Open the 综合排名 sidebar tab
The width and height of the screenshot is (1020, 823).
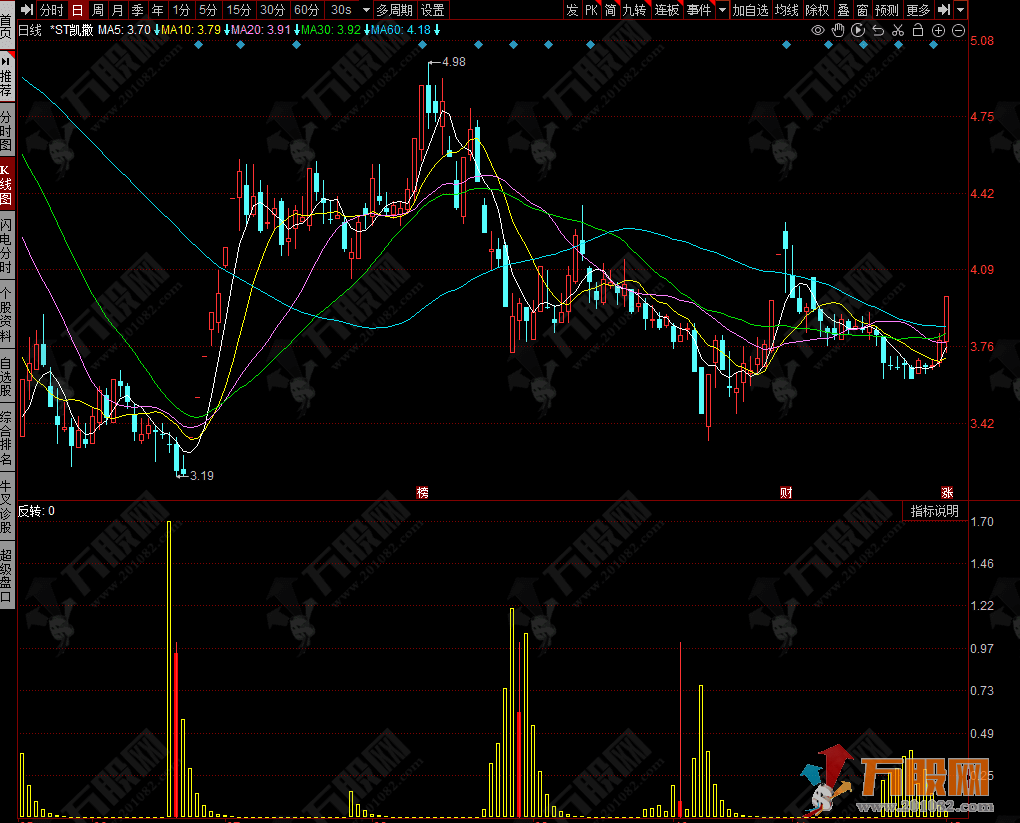click(x=6, y=438)
